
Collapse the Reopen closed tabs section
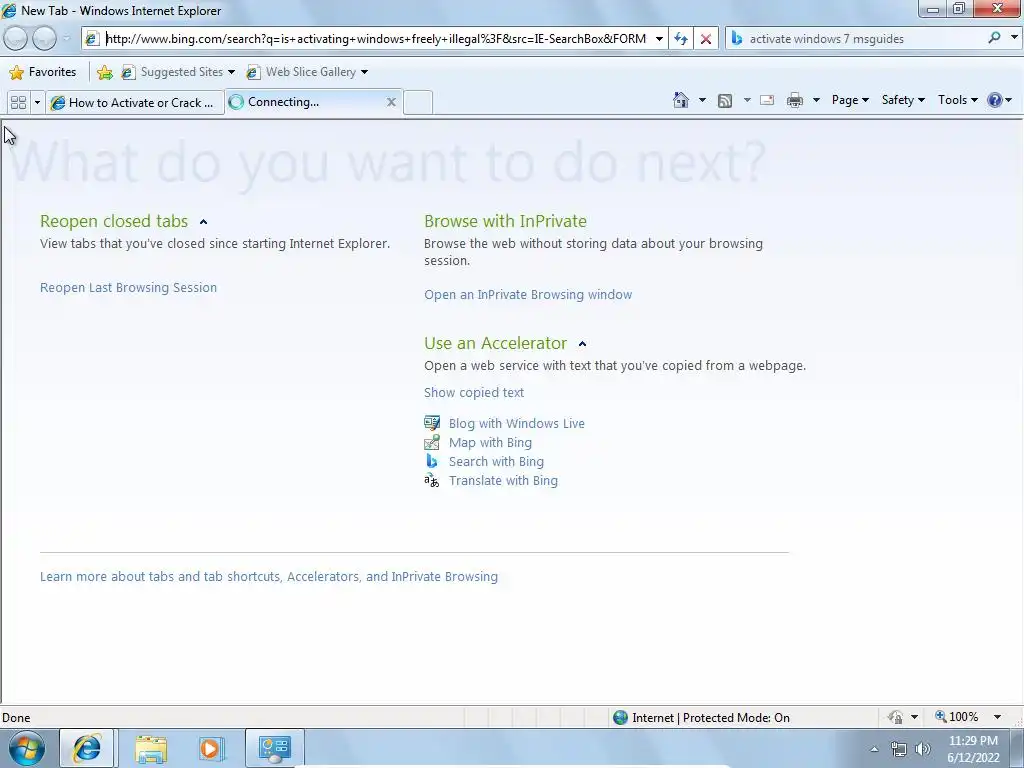203,222
